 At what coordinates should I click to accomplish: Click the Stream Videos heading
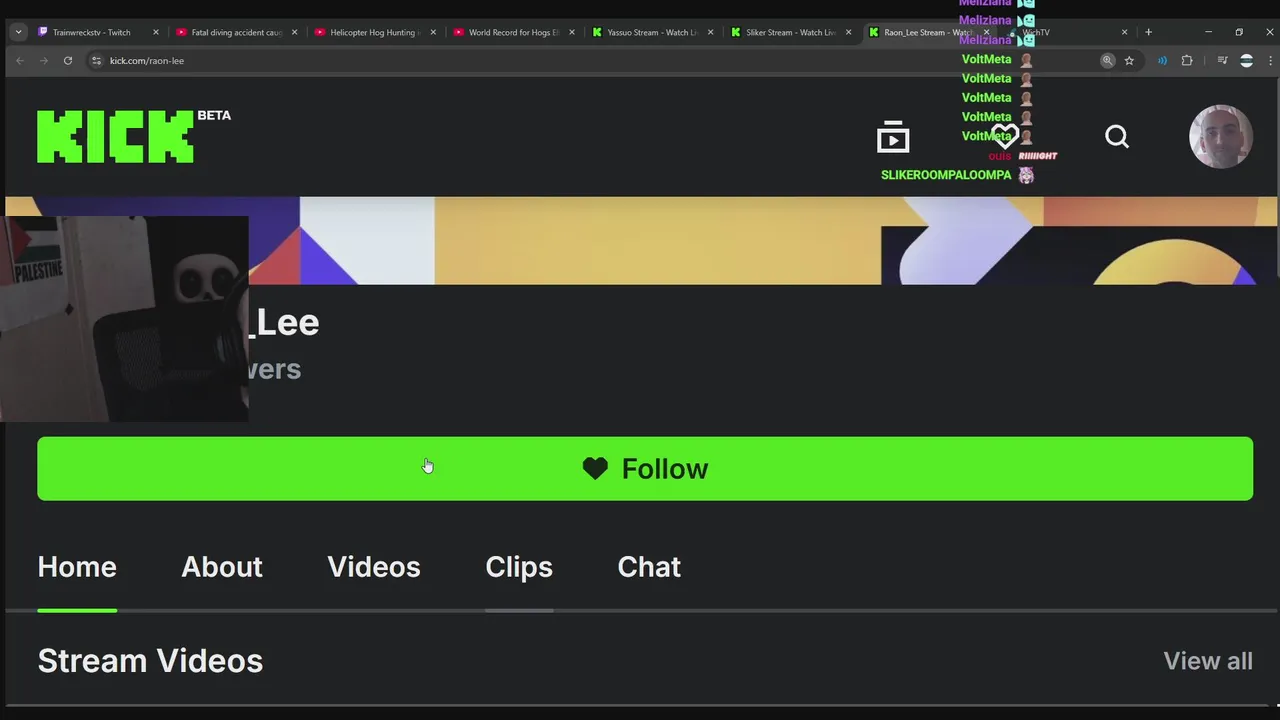point(150,661)
